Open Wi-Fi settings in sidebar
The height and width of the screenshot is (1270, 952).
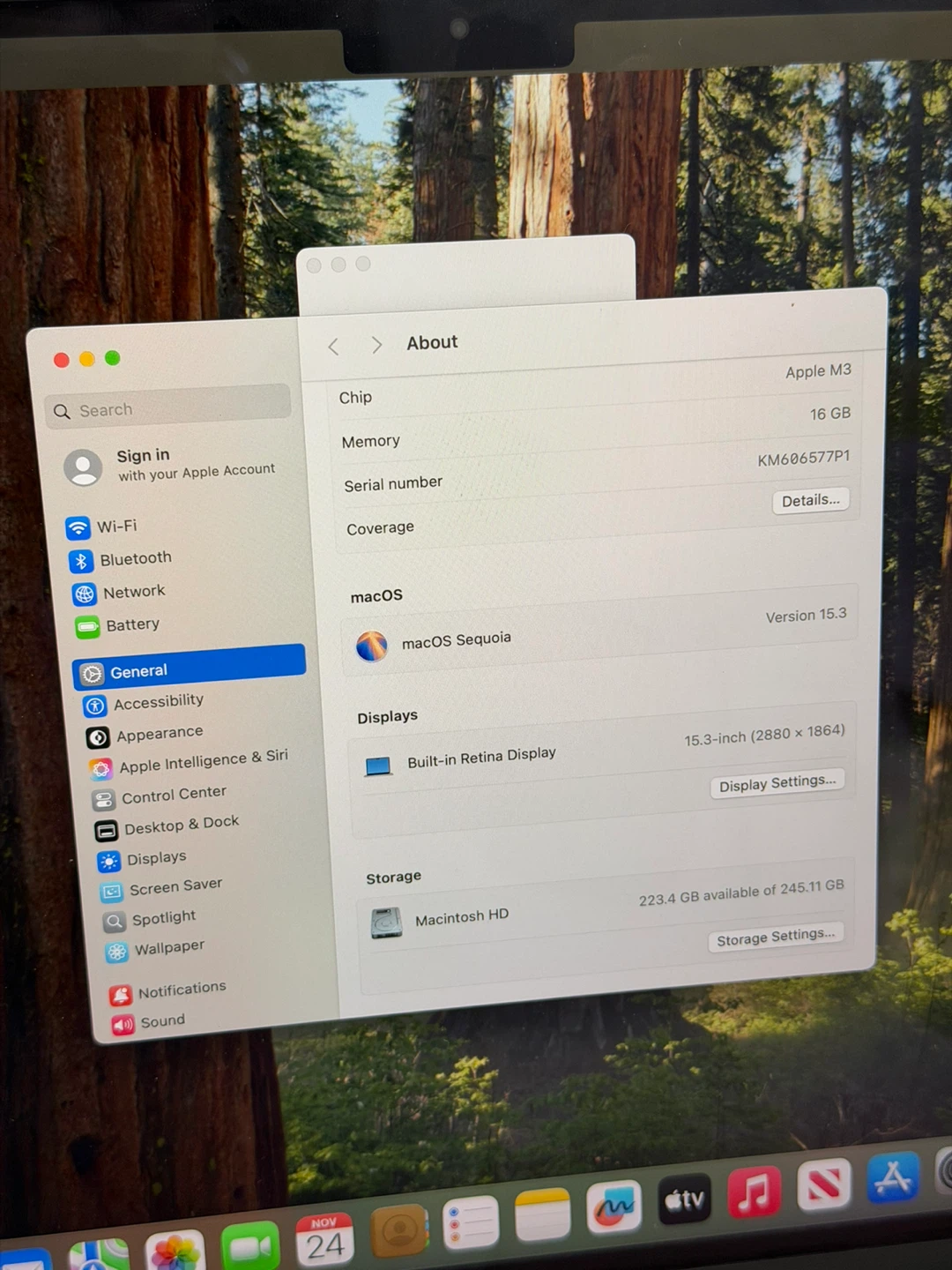tap(104, 527)
